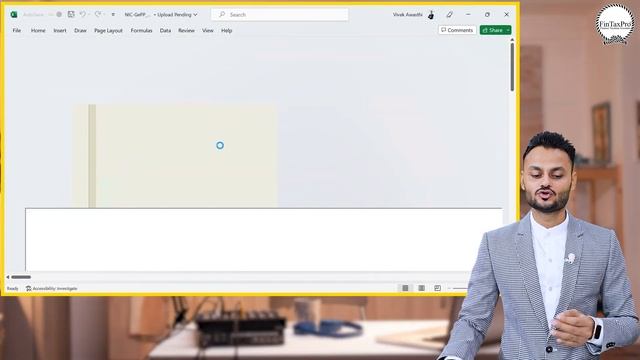Click the NIC-GePP workbook file name
640x360 pixels.
click(x=137, y=14)
